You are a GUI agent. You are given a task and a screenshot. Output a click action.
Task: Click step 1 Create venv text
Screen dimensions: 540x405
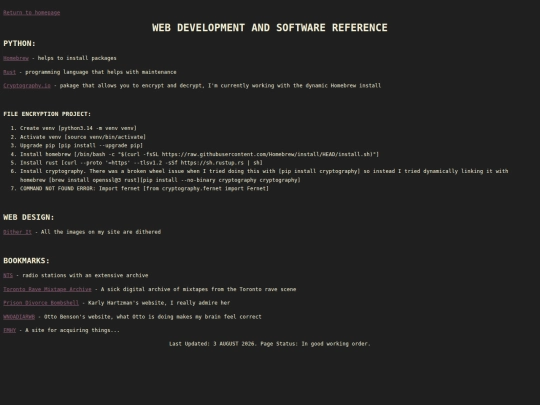click(x=78, y=128)
